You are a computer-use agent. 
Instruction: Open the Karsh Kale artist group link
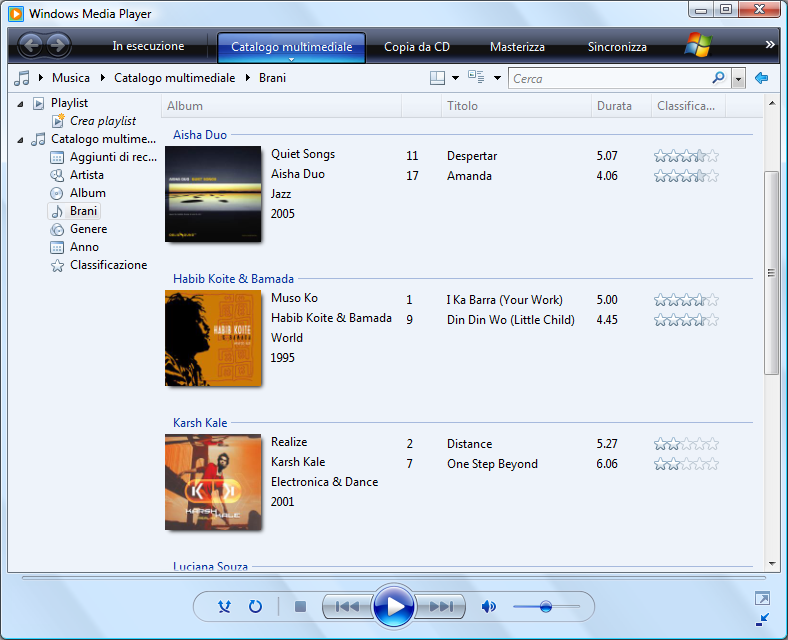200,423
